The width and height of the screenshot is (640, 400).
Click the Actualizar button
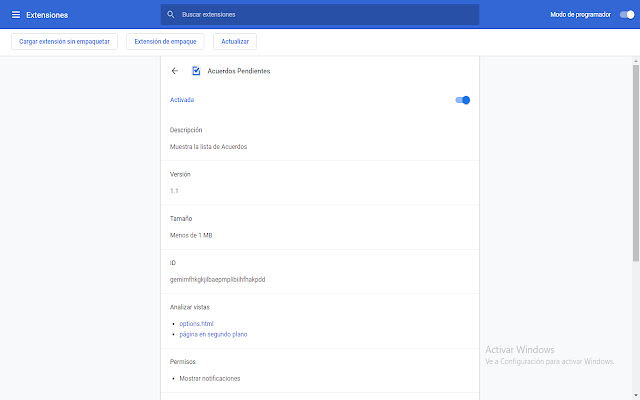[x=235, y=42]
